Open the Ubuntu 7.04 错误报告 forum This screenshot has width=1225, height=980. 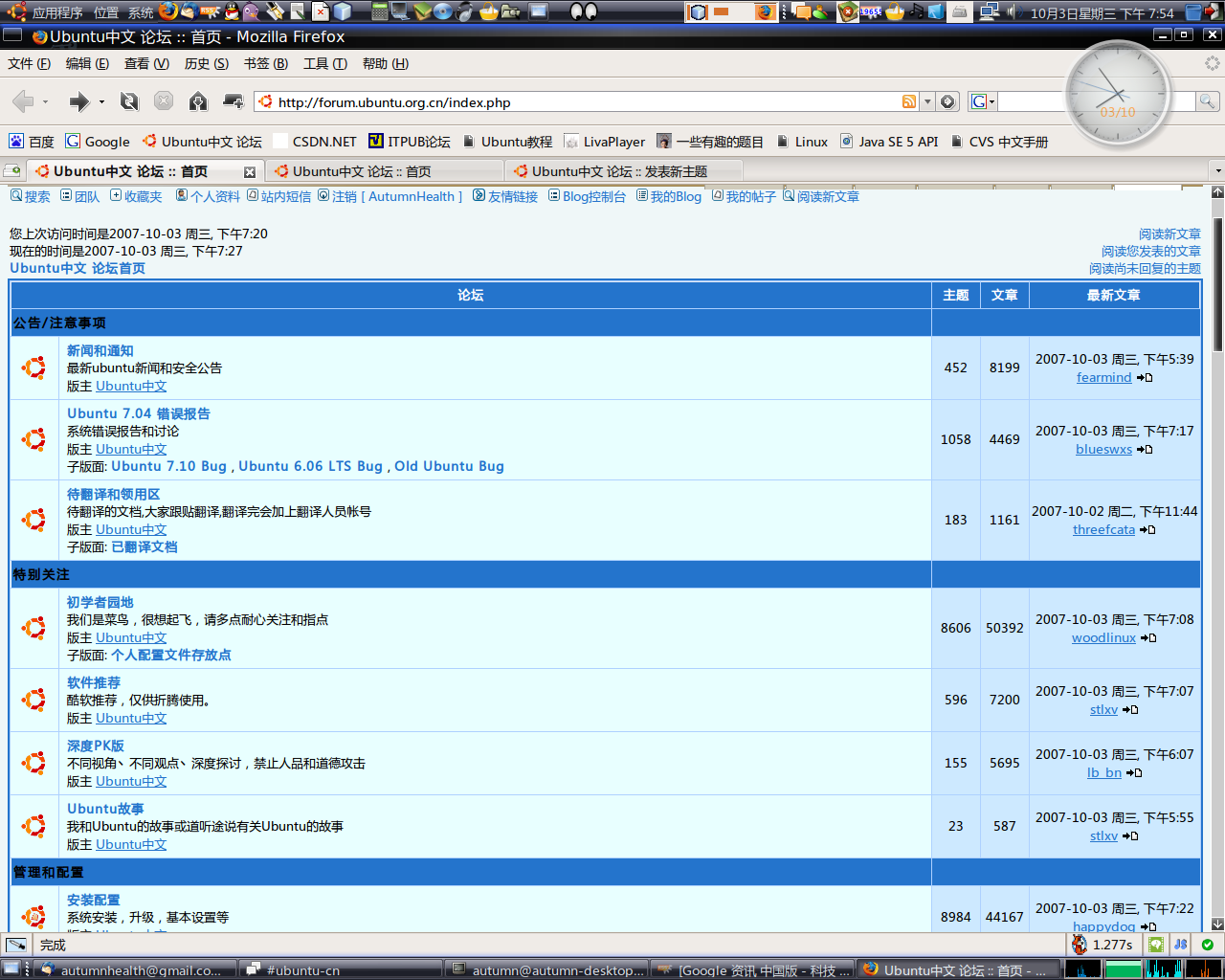click(x=139, y=413)
